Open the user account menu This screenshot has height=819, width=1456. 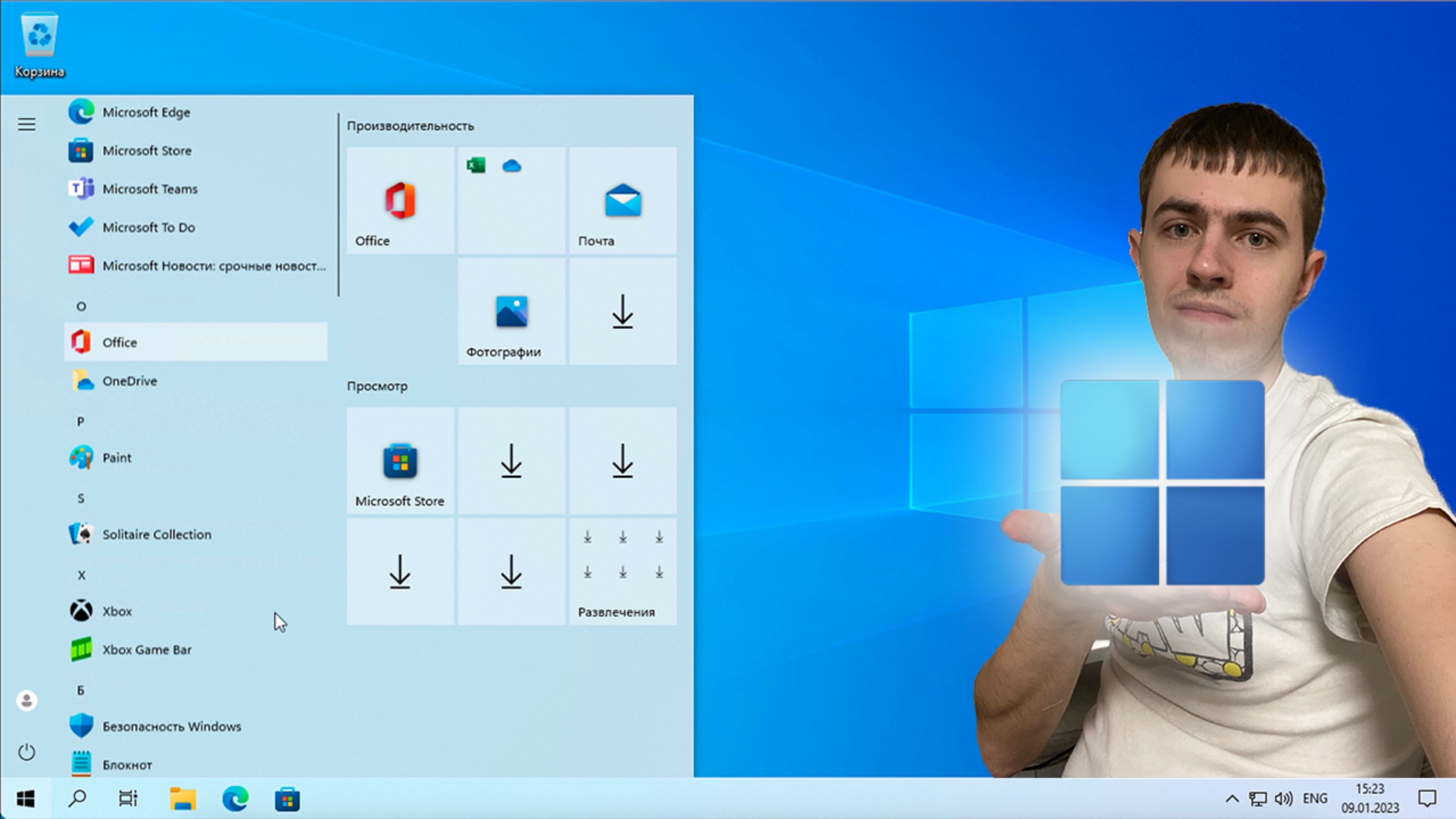(x=27, y=701)
